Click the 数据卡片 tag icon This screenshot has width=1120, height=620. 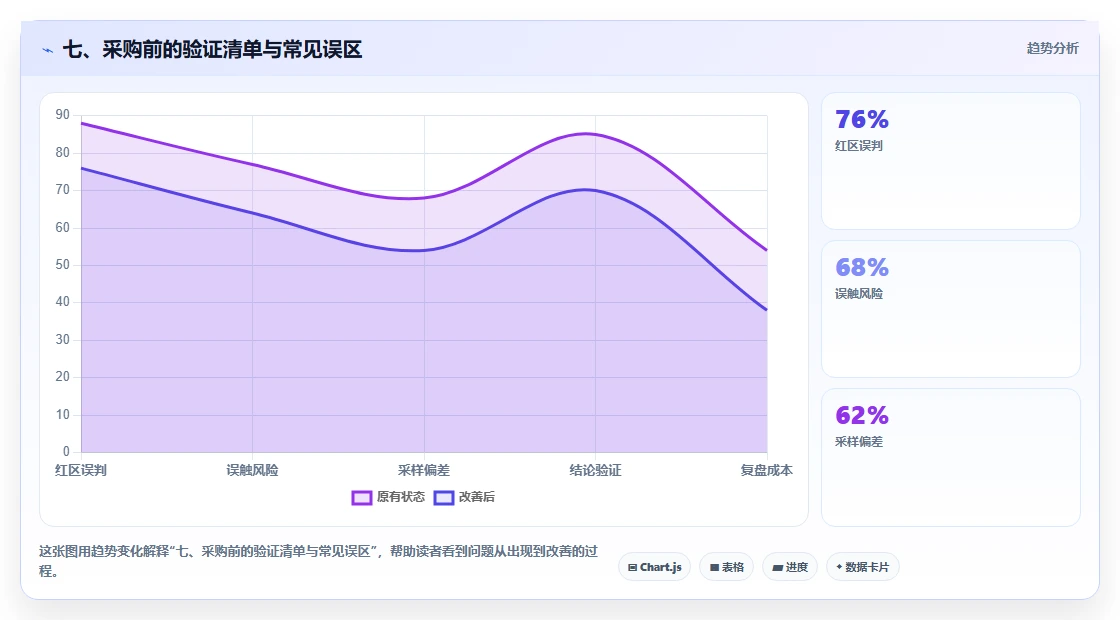pyautogui.click(x=839, y=566)
